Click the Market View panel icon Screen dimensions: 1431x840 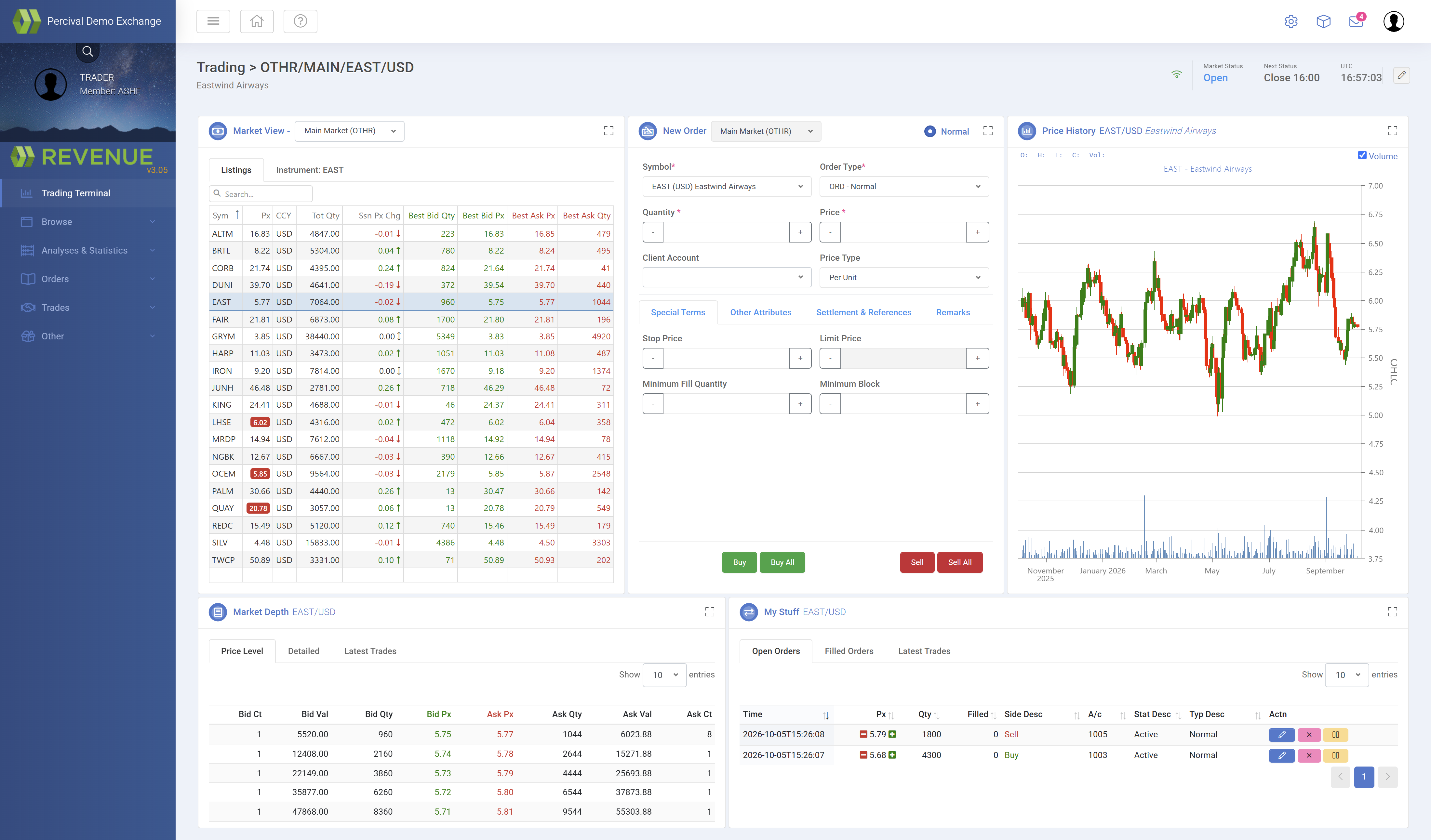(218, 131)
